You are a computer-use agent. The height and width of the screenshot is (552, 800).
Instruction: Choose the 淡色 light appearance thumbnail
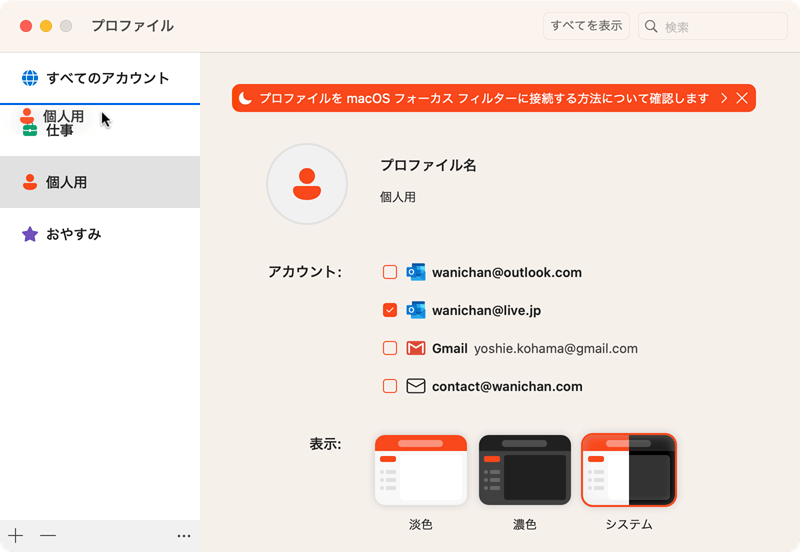point(421,470)
